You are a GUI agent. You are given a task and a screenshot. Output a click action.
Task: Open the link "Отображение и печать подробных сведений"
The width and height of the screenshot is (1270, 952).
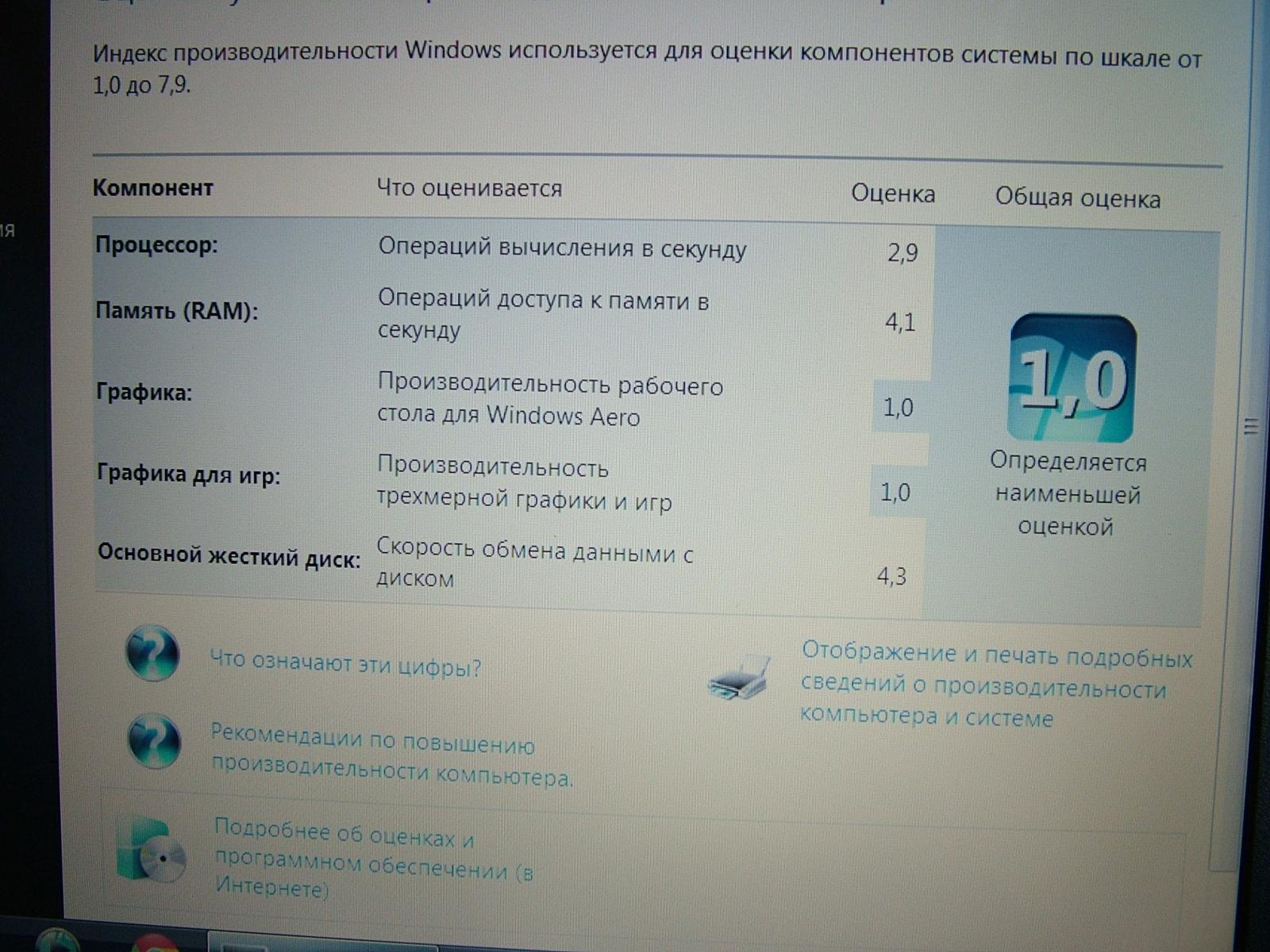pyautogui.click(x=996, y=685)
